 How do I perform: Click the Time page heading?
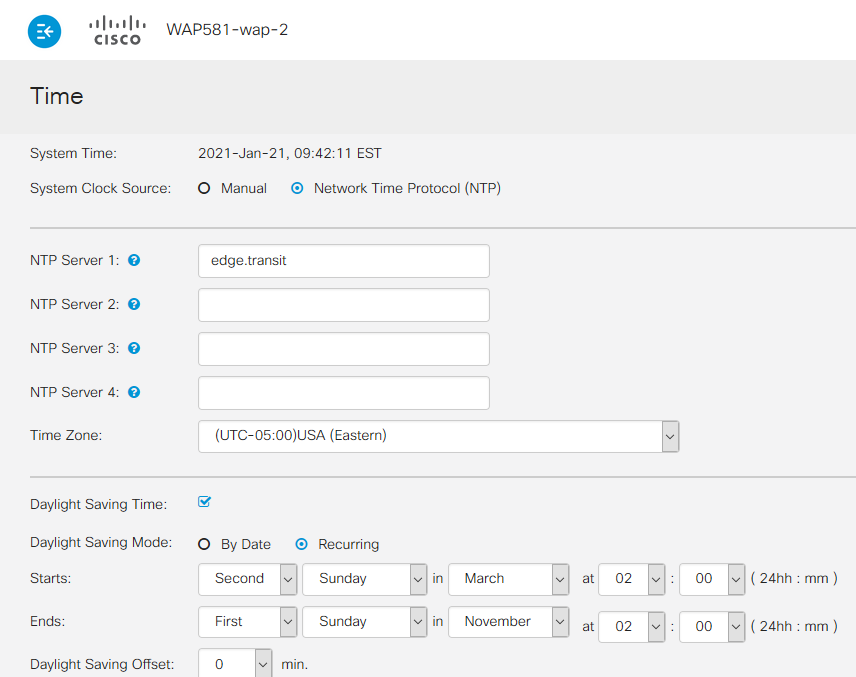pos(57,96)
